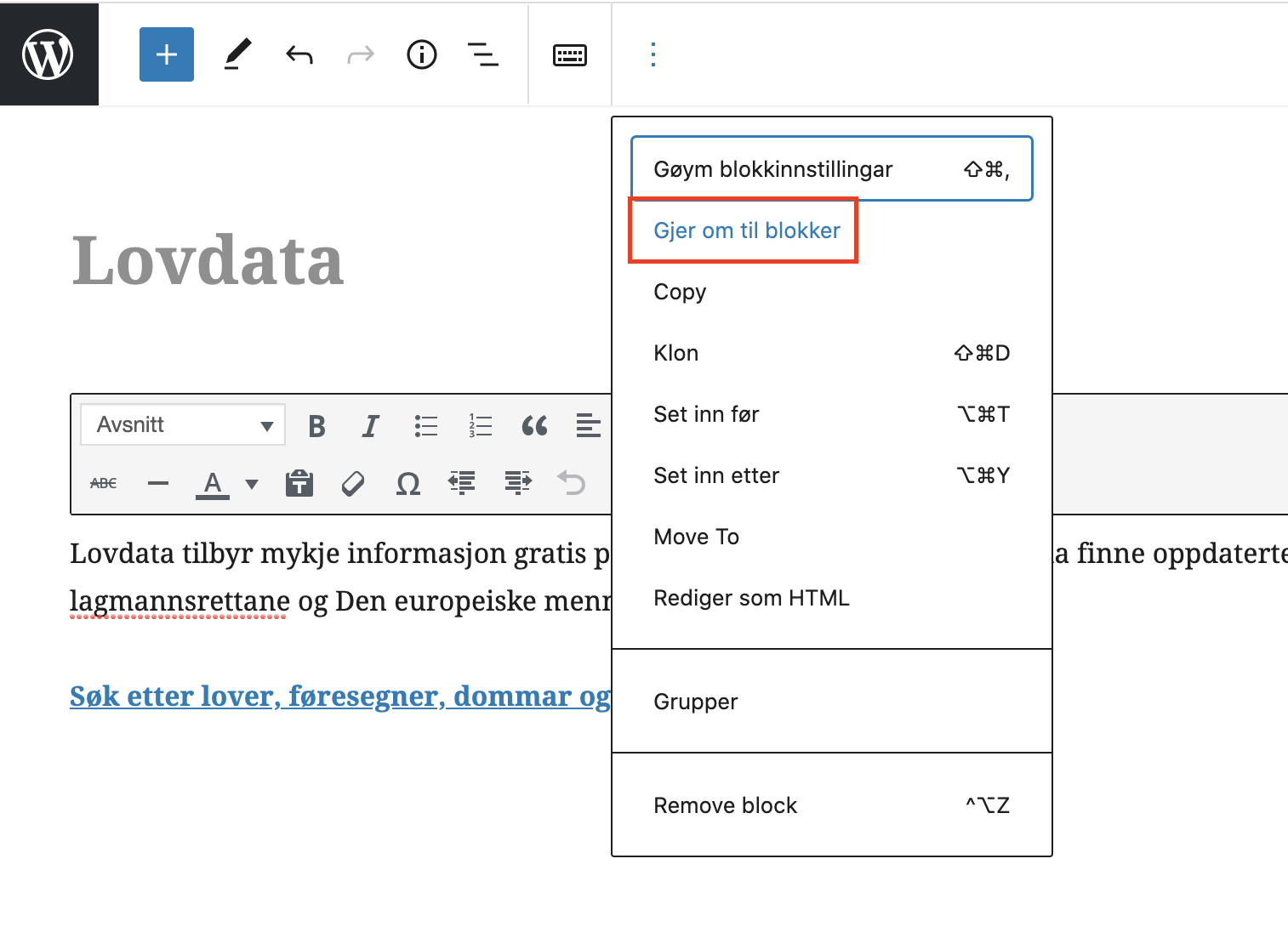
Task: Click undo arrow in classic toolbar
Action: [x=572, y=483]
